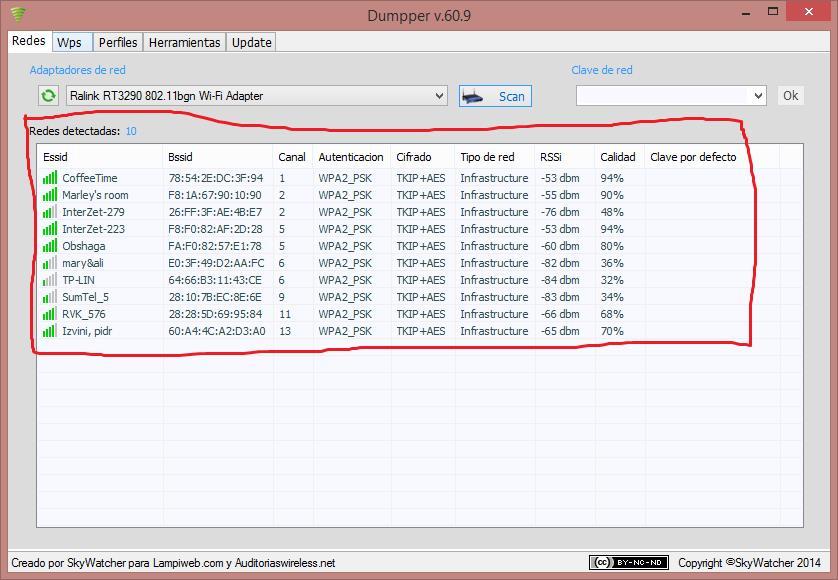Select the CoffeeTime network row

click(420, 178)
